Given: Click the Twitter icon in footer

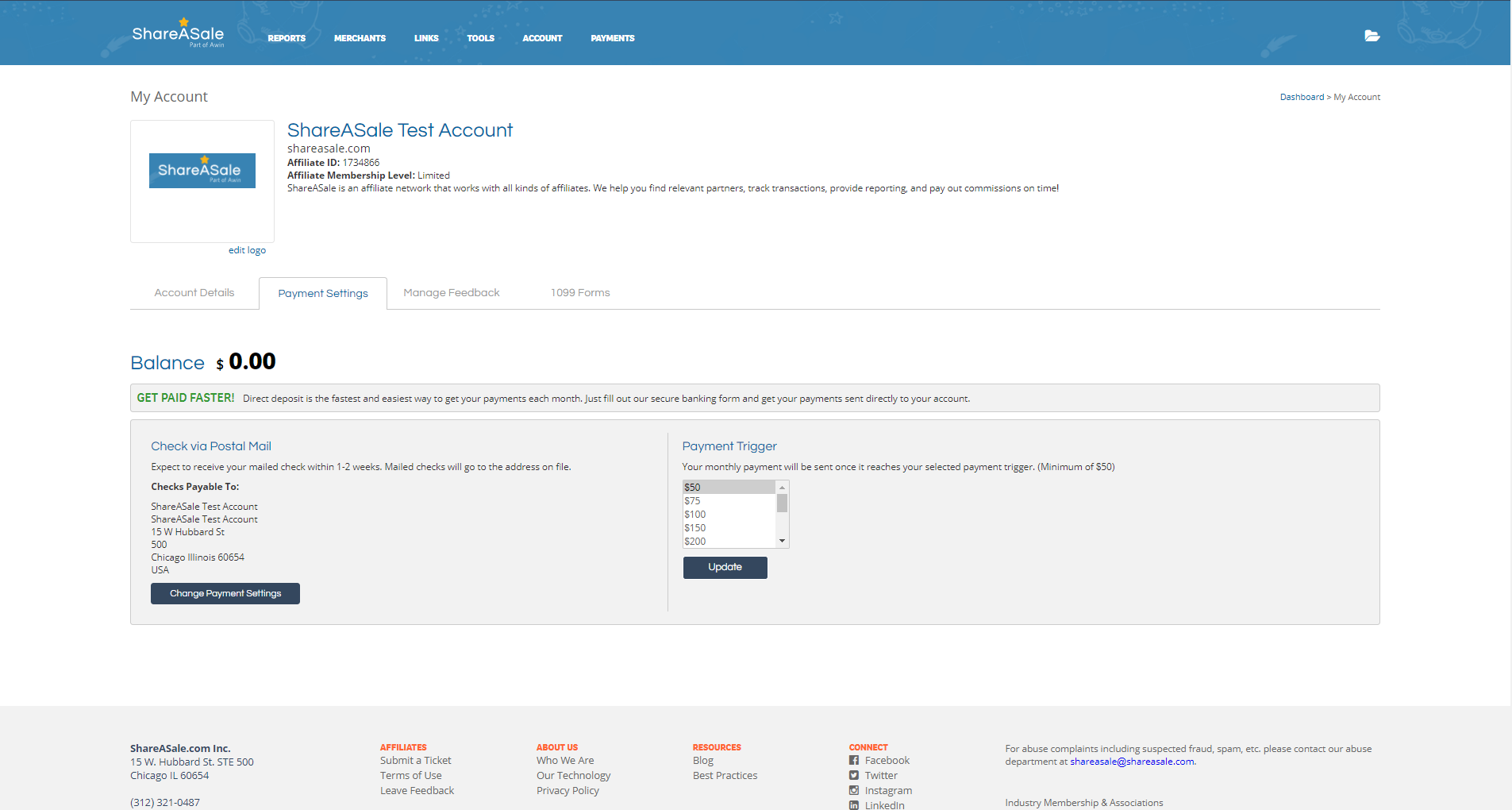Looking at the screenshot, I should pyautogui.click(x=854, y=775).
